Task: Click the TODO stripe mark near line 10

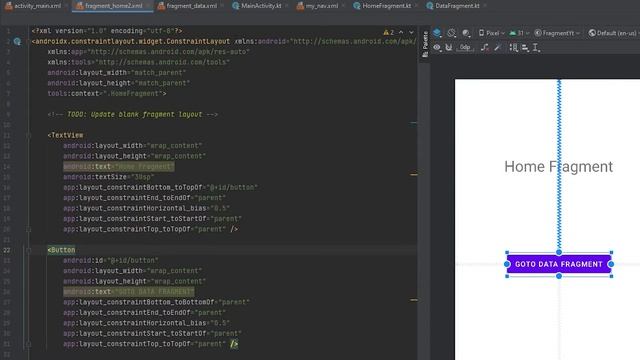Action: click(x=414, y=122)
